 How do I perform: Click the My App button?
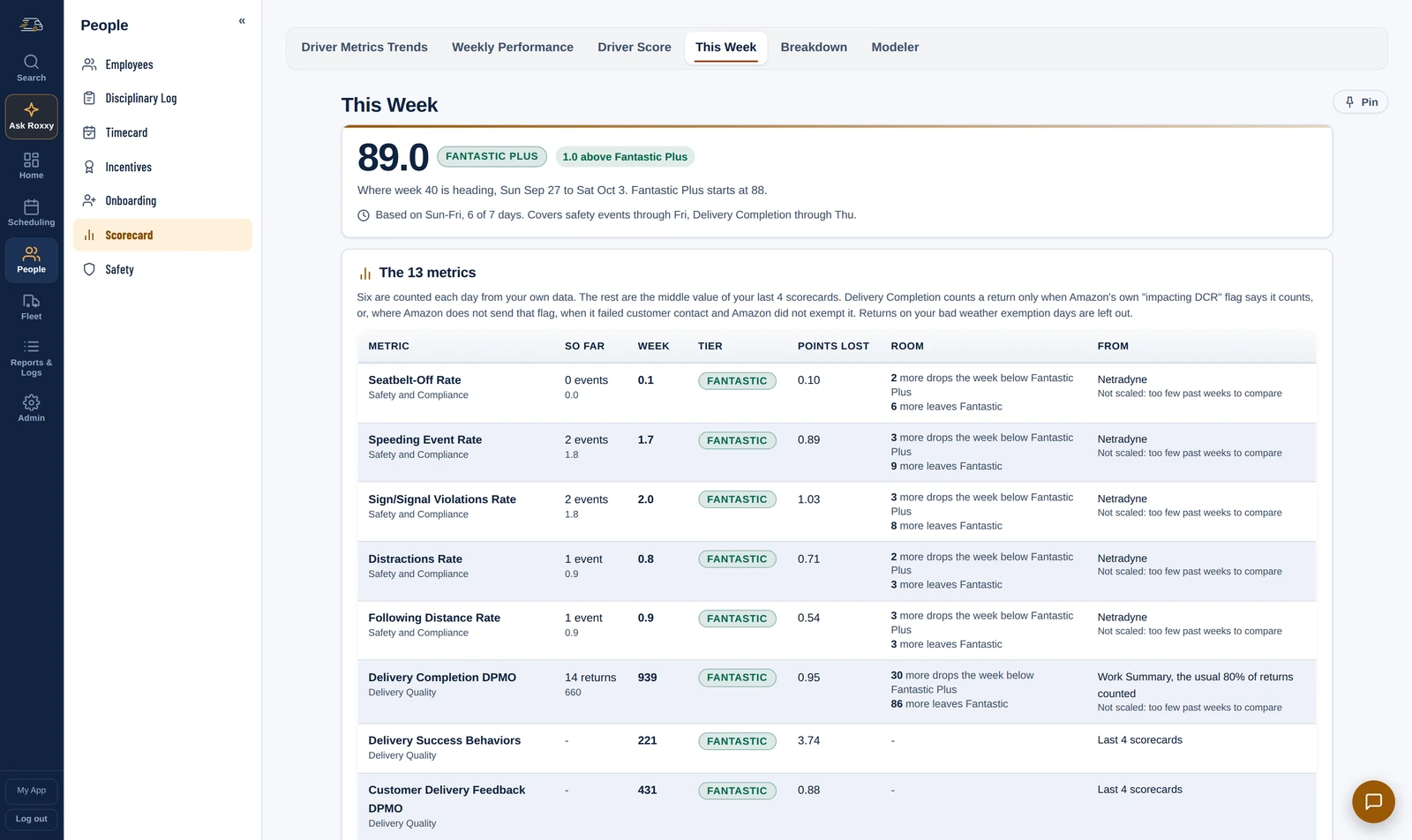[32, 791]
